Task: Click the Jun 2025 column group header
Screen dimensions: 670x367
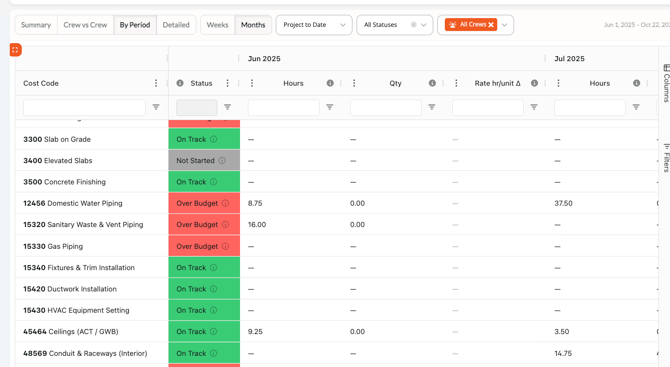Action: point(264,59)
